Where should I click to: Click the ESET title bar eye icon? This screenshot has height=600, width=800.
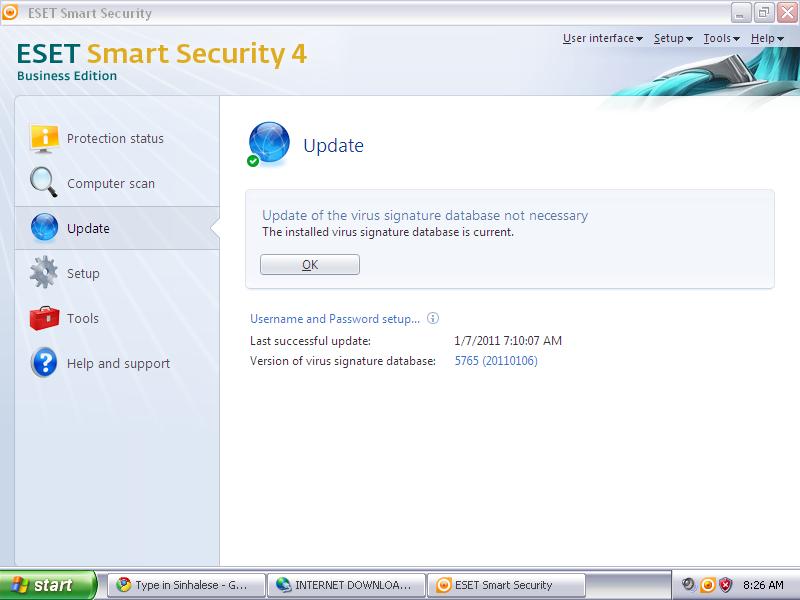tap(10, 12)
